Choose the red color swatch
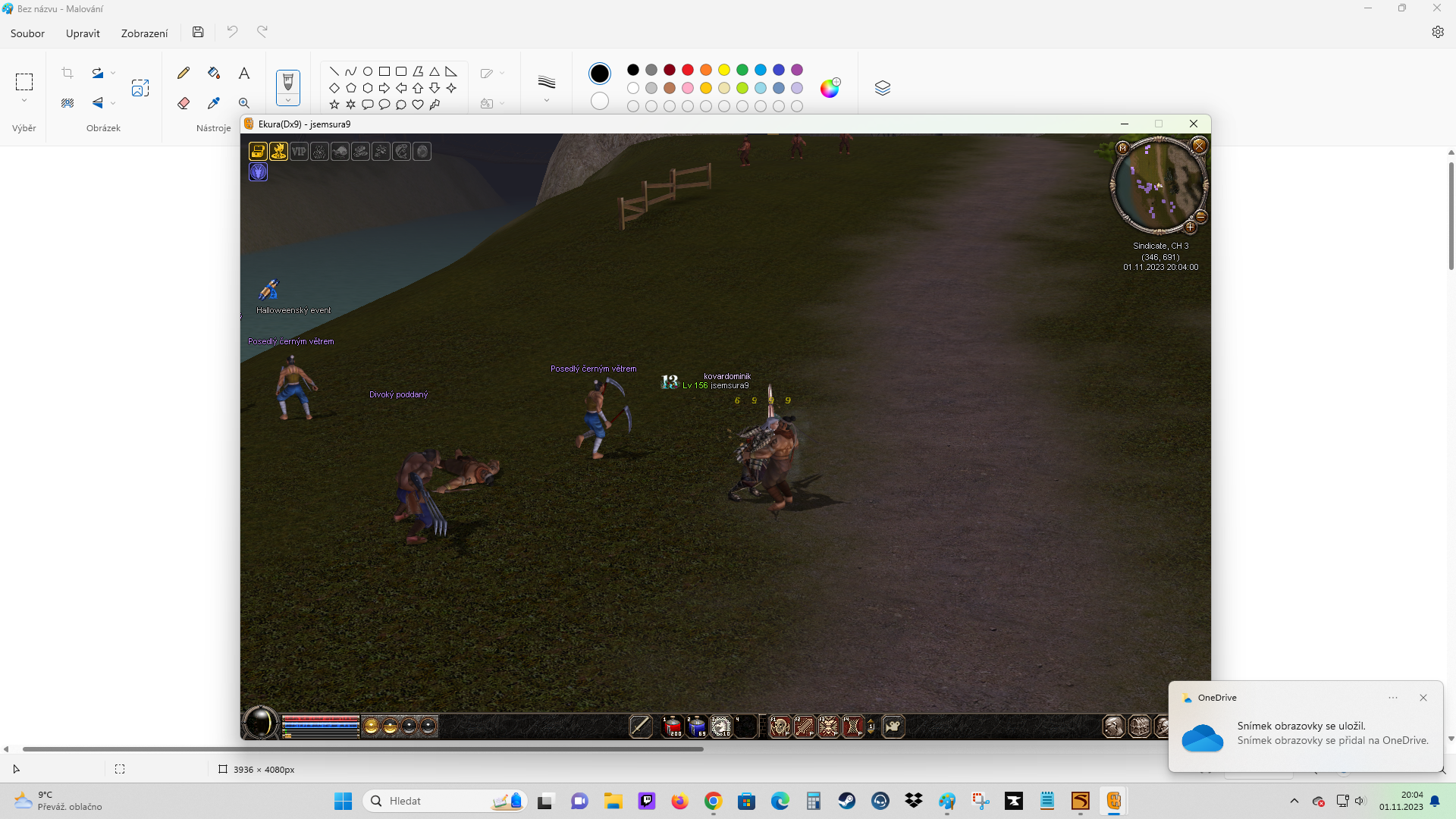This screenshot has width=1456, height=819. 688,70
